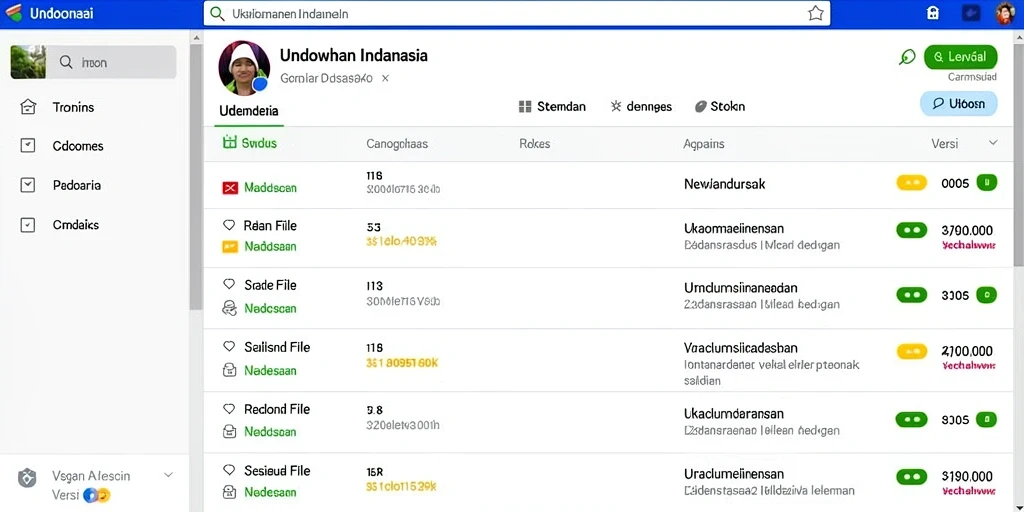This screenshot has width=1024, height=512.
Task: Open the Undowhan Indanasia profile picture
Action: point(244,68)
